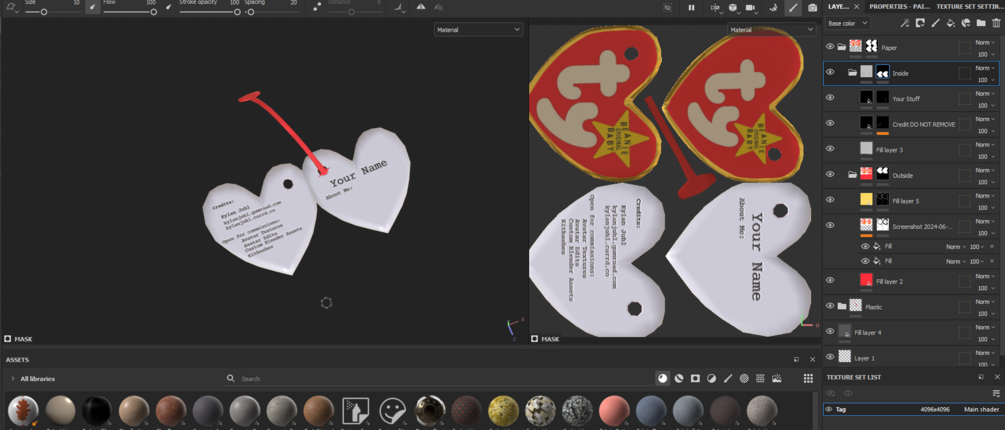Filter assets by materials sphere icon
Viewport: 1005px width, 430px height.
pos(662,379)
